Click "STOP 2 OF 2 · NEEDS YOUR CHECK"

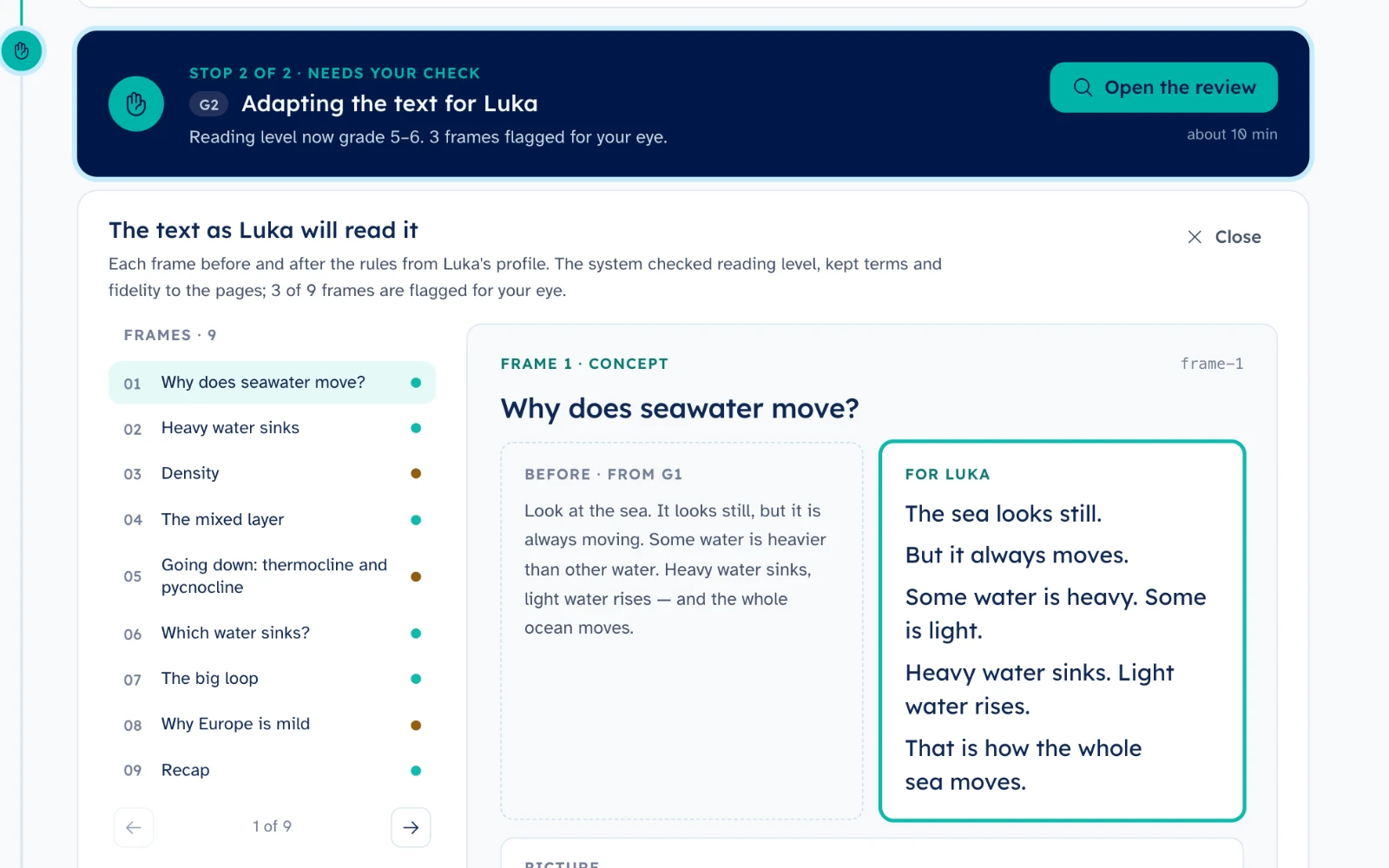(335, 74)
